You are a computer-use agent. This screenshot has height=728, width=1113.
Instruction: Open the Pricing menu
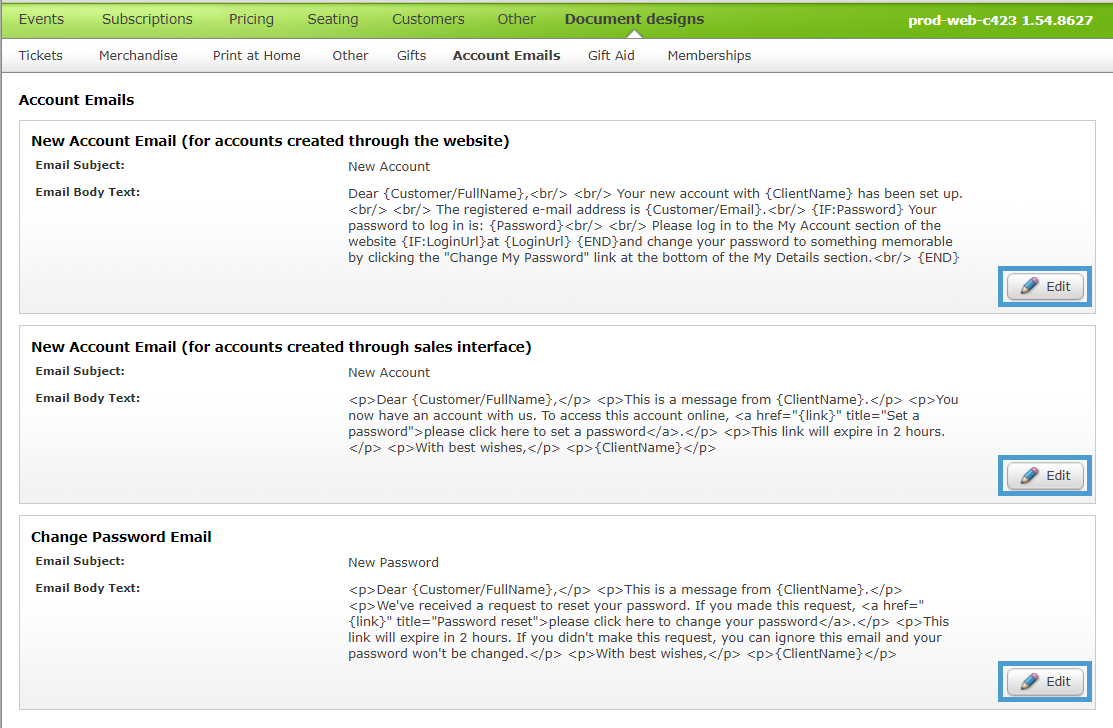(x=251, y=19)
